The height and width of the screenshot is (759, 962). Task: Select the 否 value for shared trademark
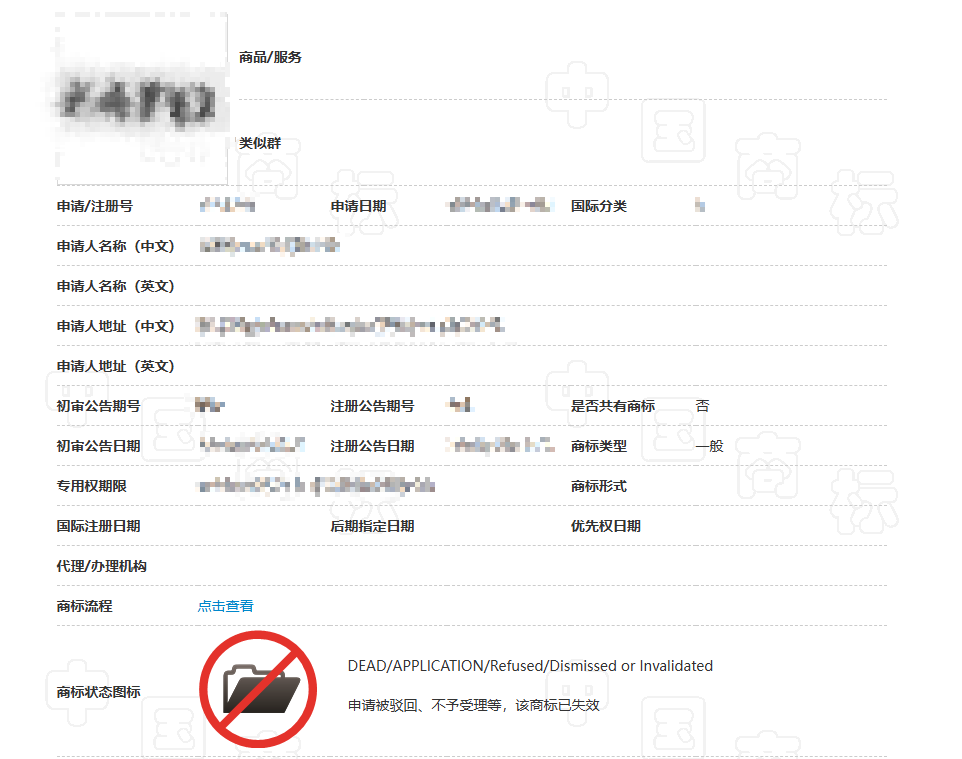click(x=702, y=406)
